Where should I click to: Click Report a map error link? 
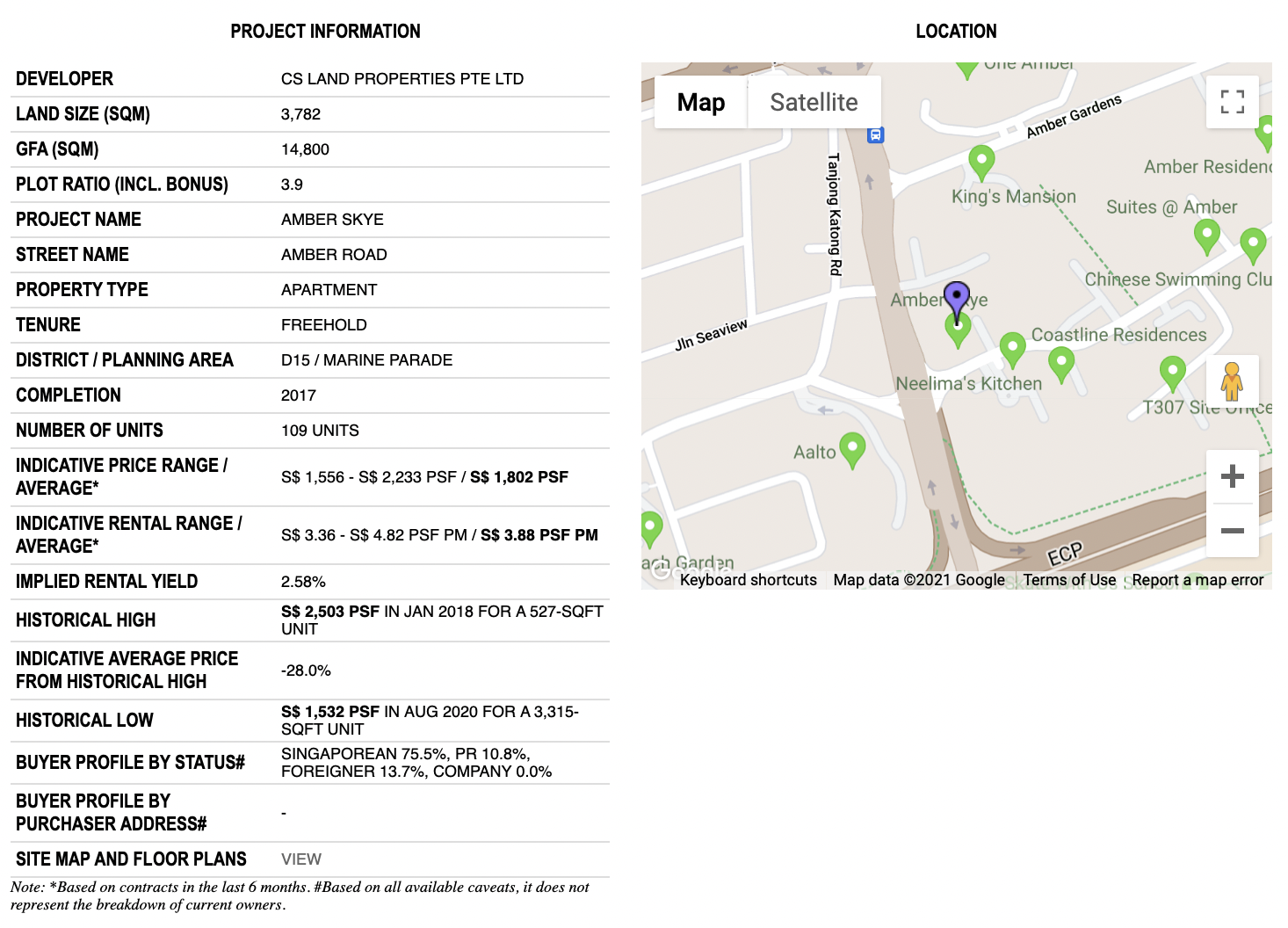coord(1198,580)
